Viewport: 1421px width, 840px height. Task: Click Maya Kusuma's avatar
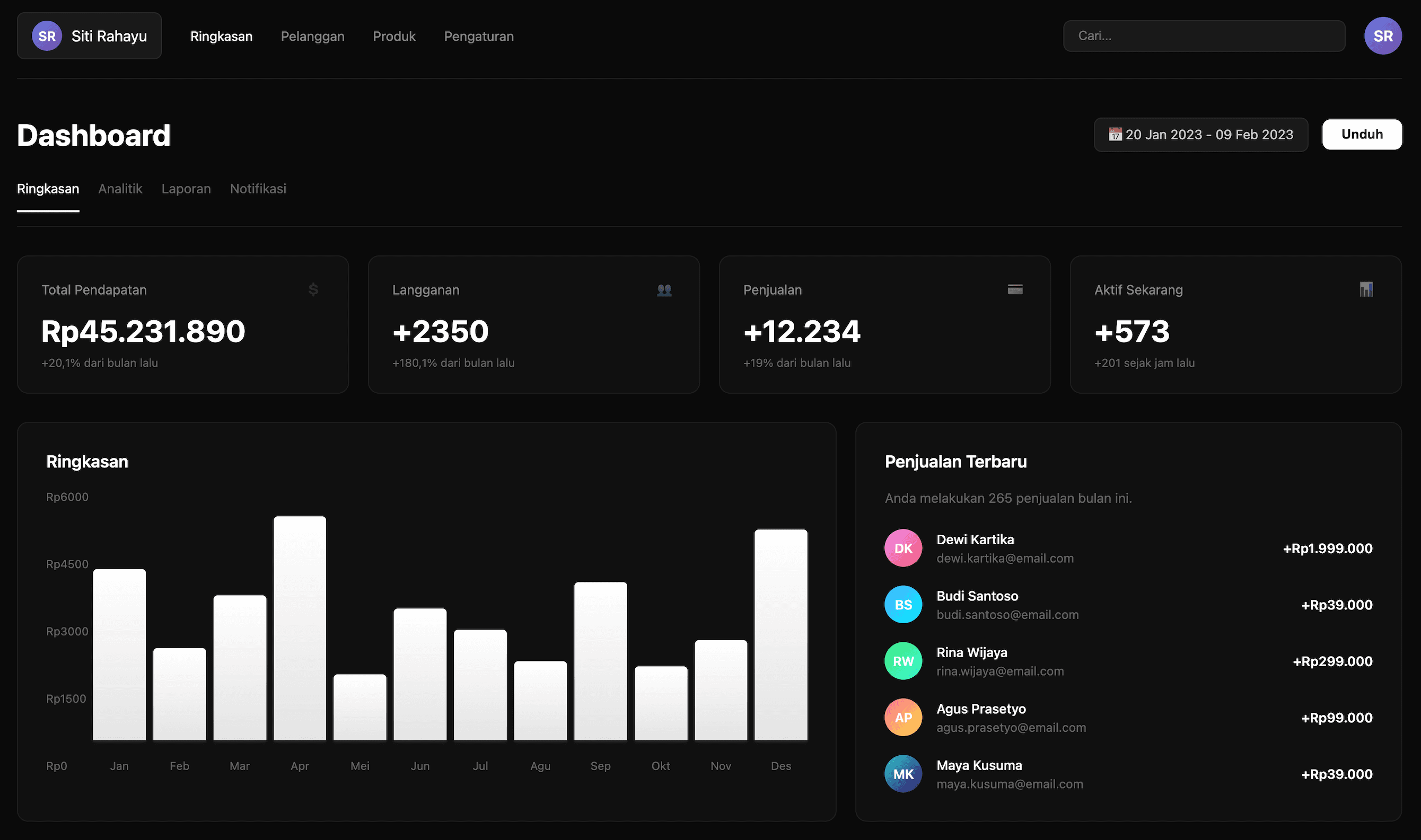click(x=903, y=773)
